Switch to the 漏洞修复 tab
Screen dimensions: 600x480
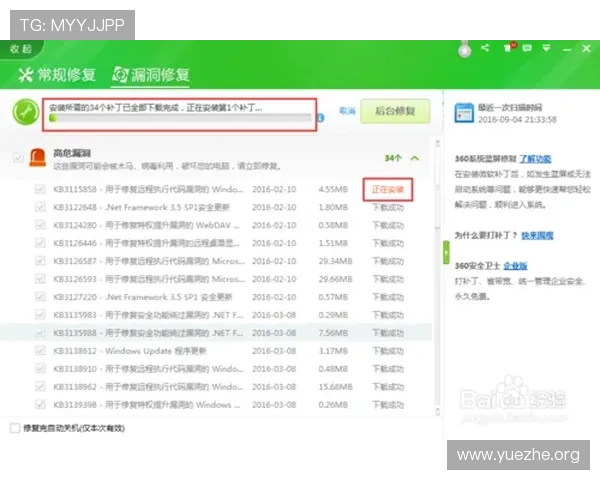[151, 75]
